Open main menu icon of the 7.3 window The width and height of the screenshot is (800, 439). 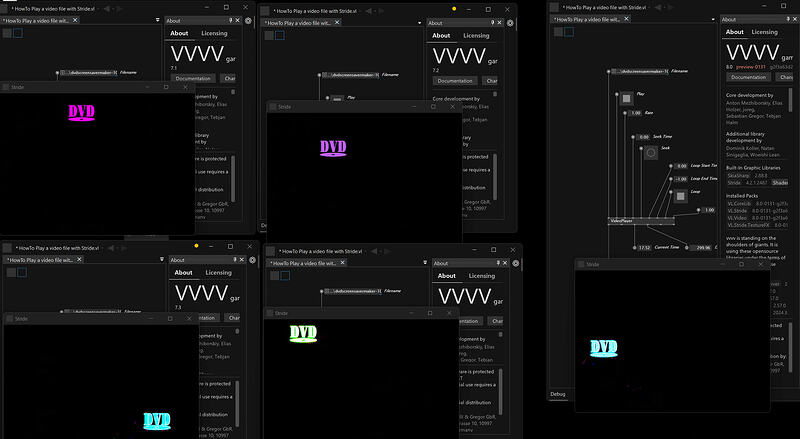(x=7, y=248)
